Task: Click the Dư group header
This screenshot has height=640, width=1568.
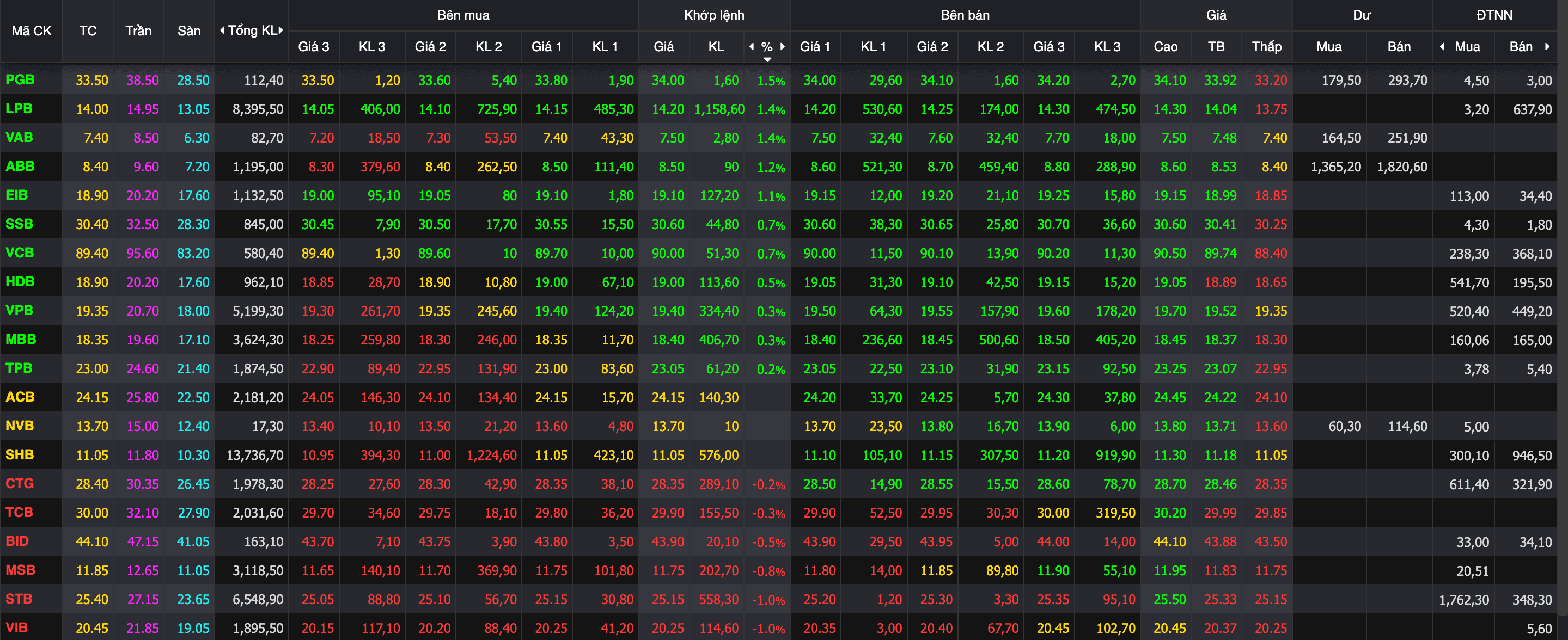Action: tap(1362, 15)
